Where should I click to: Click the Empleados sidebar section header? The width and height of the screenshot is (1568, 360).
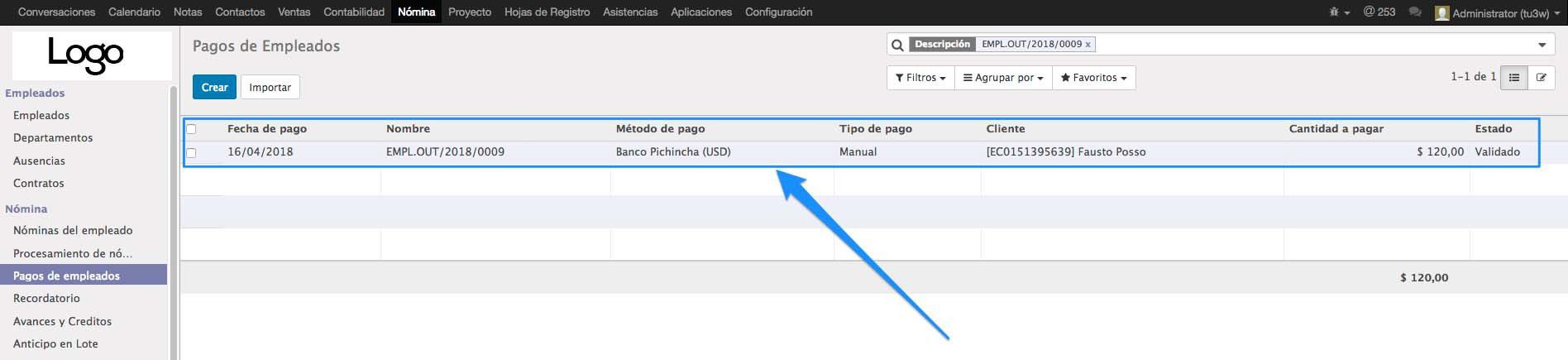click(35, 93)
